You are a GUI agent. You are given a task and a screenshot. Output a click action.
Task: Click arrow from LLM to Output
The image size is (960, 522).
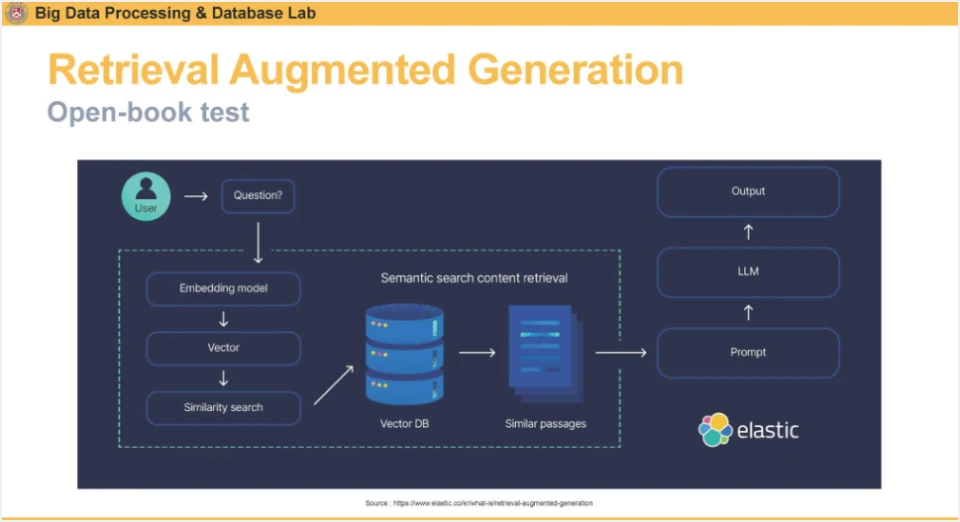click(x=748, y=232)
